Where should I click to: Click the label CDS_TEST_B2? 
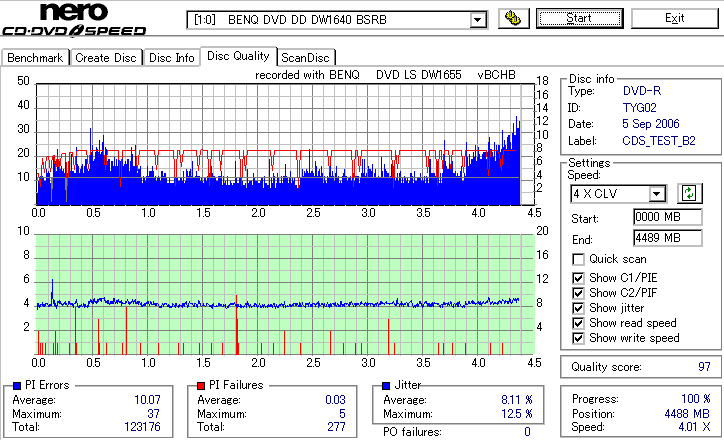click(x=659, y=141)
